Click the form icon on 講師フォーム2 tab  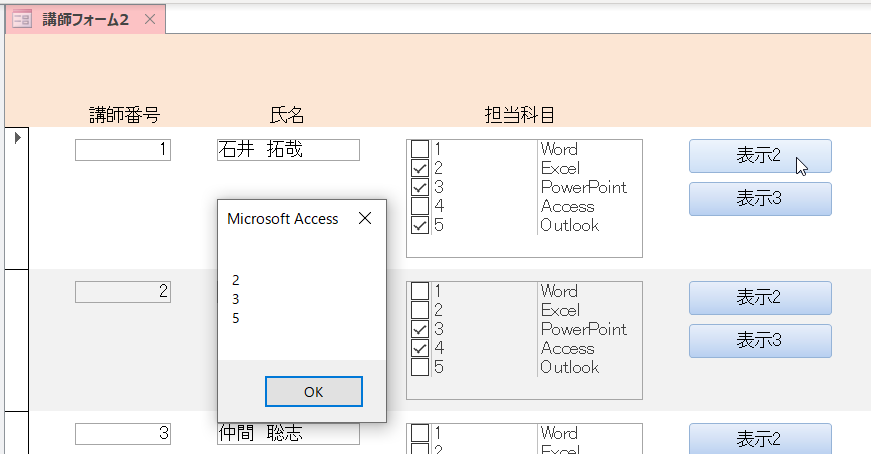click(22, 19)
